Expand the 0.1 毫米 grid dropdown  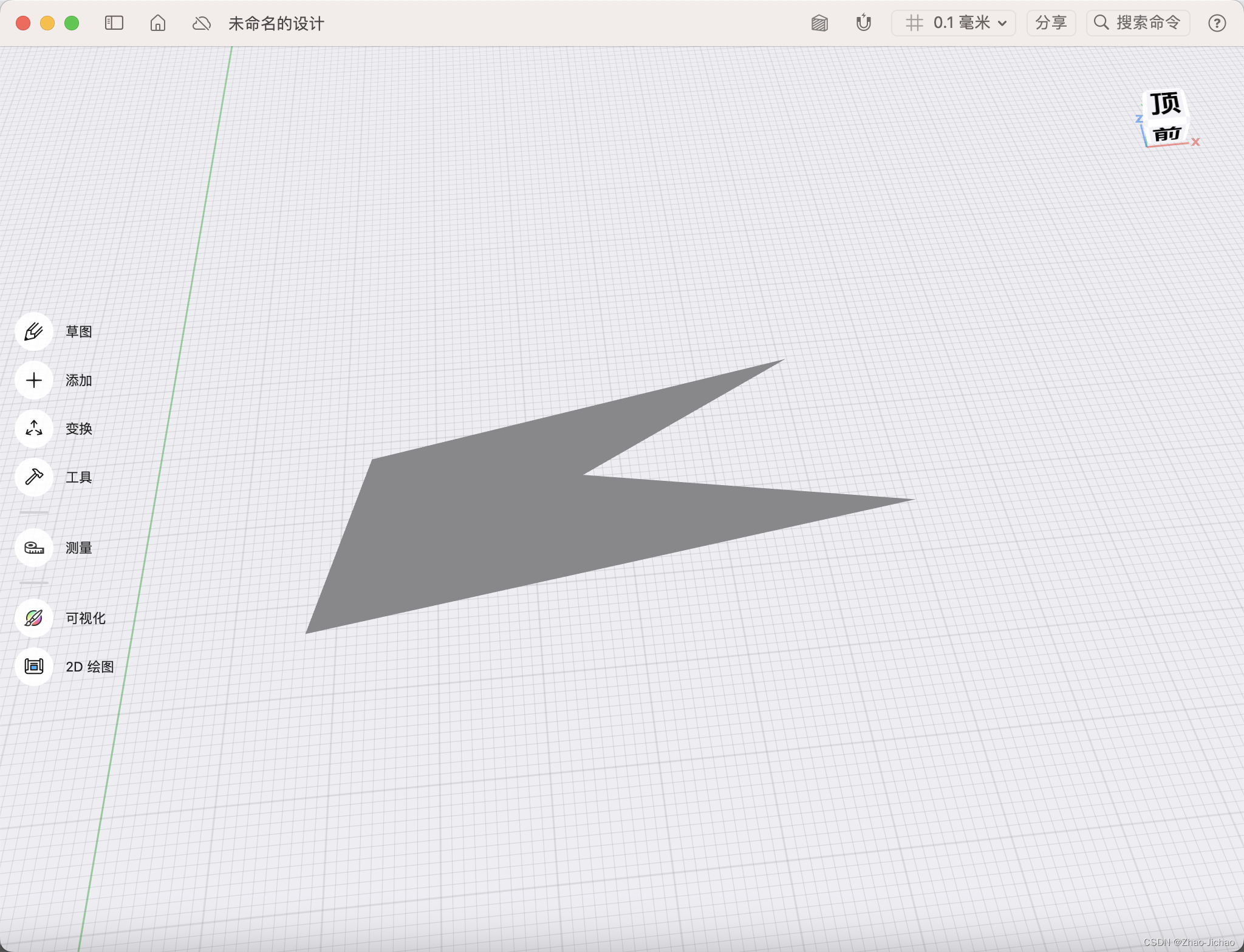pos(954,23)
